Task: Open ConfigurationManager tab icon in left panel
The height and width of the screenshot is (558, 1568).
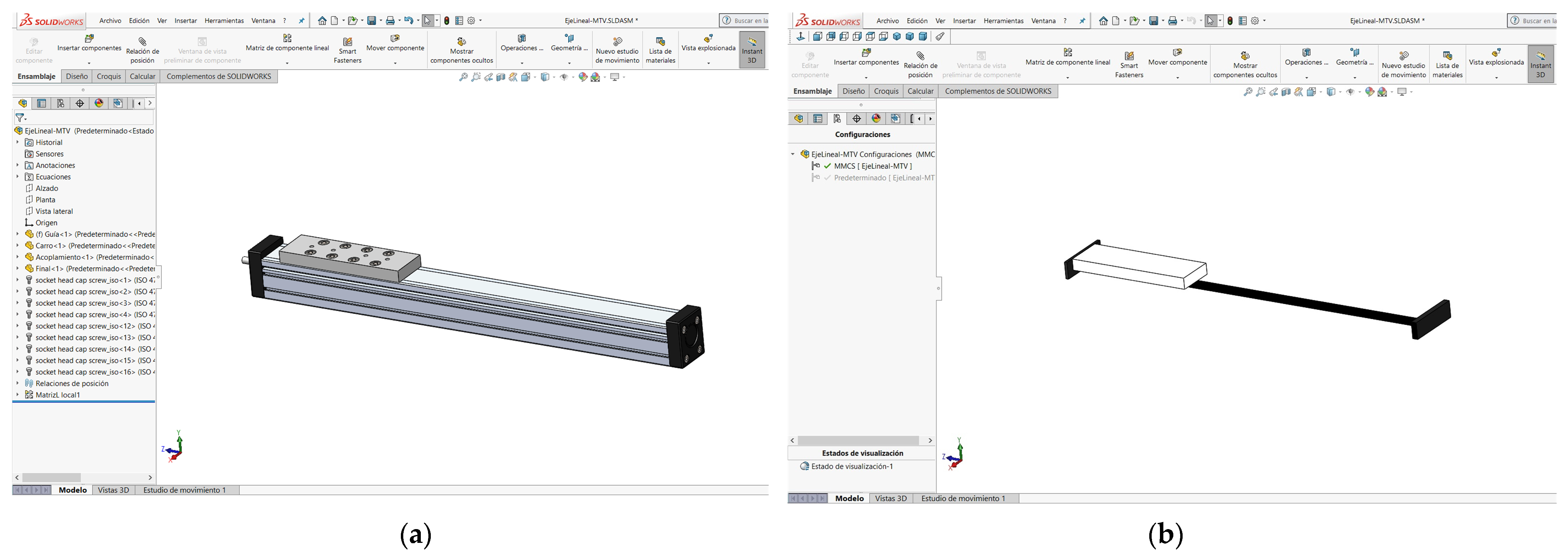Action: click(x=60, y=104)
